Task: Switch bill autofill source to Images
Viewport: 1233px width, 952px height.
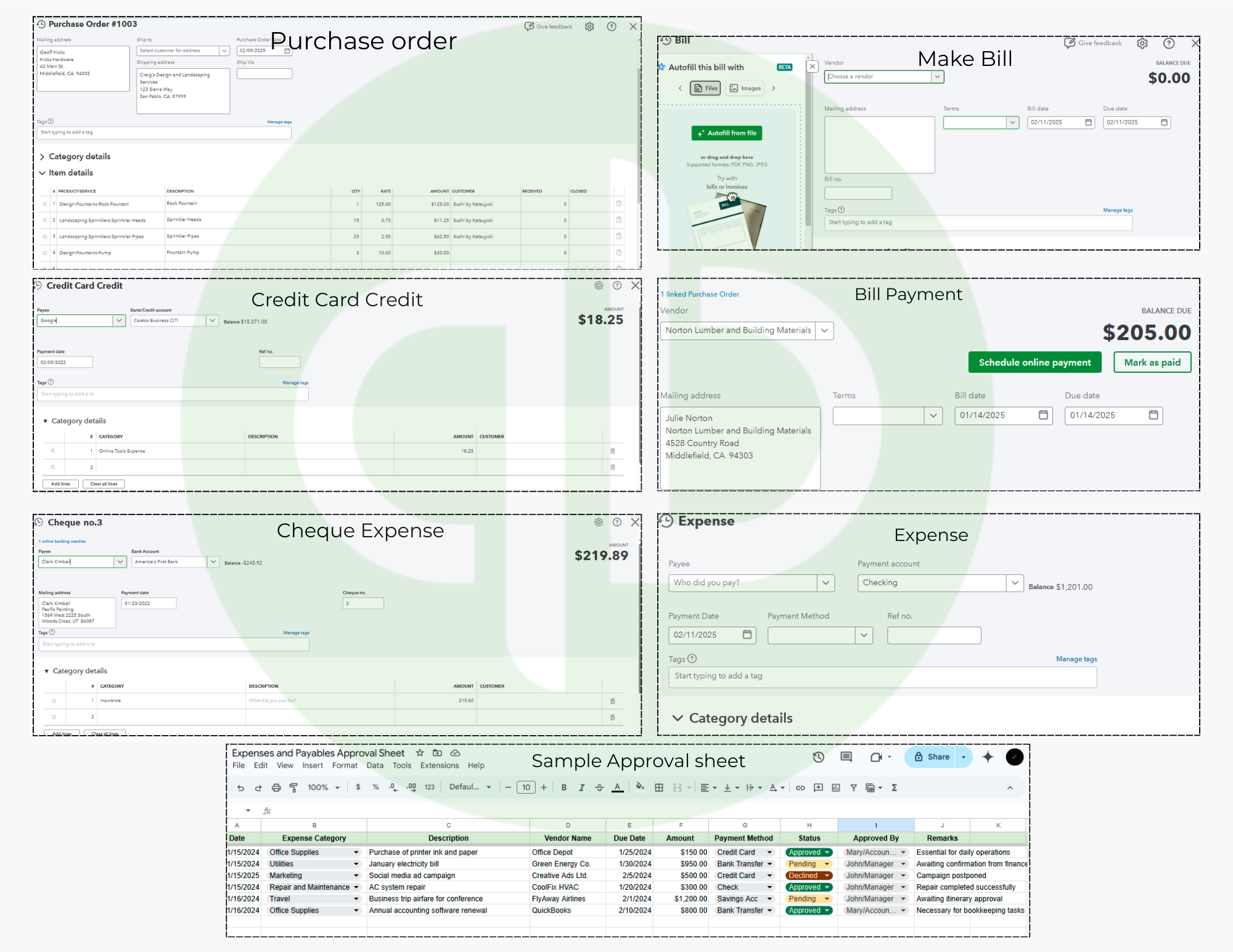Action: pos(745,88)
